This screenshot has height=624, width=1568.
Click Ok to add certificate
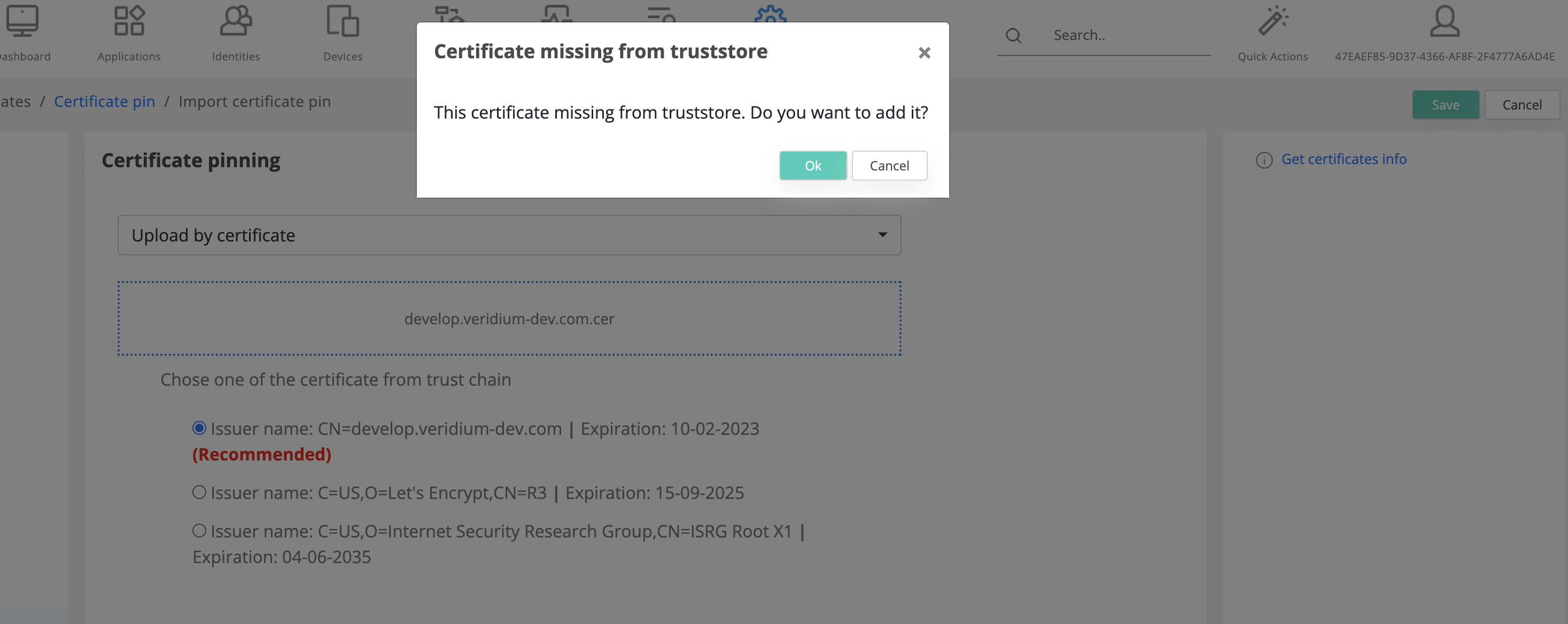[813, 166]
